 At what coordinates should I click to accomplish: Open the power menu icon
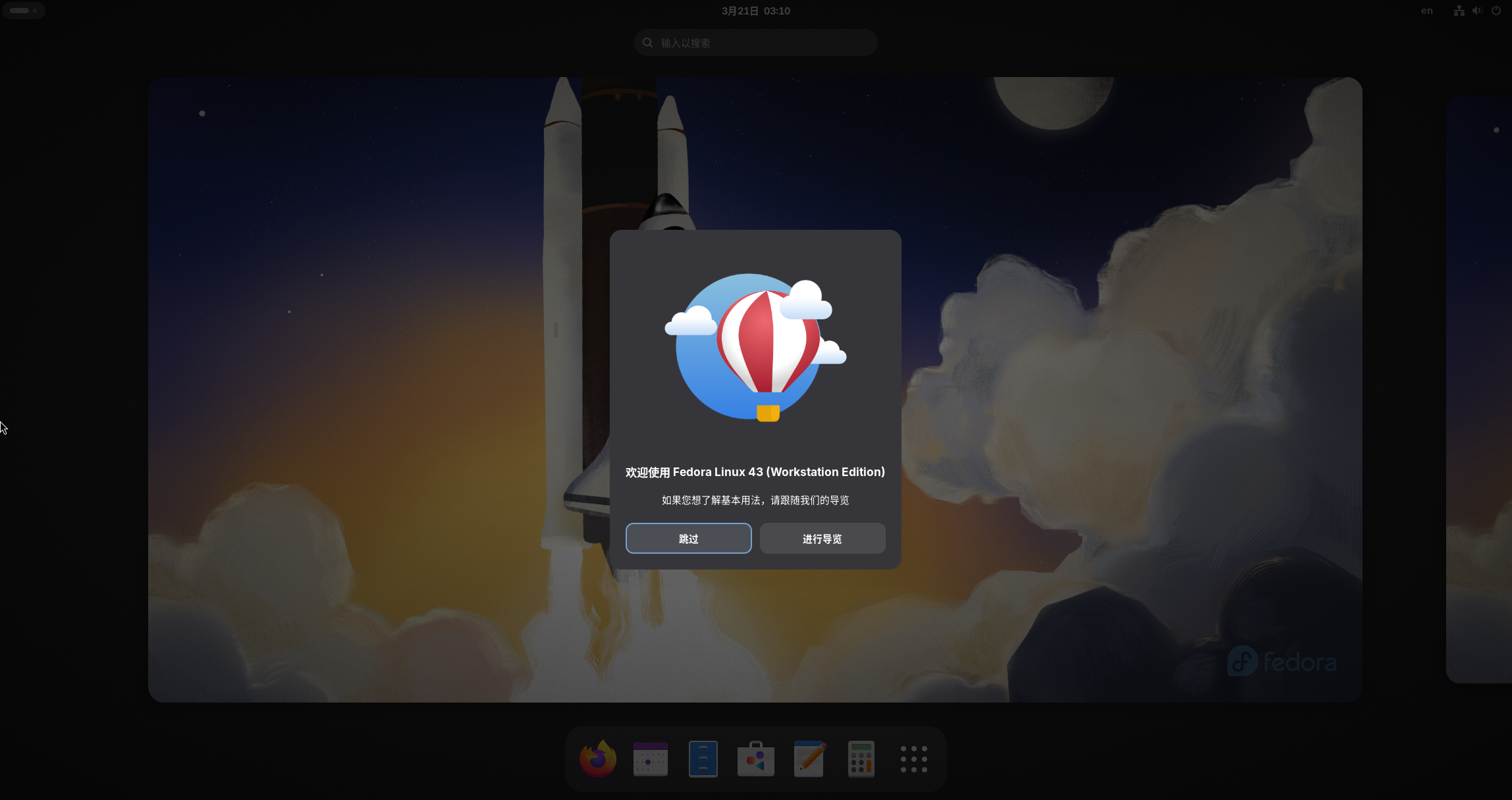point(1496,11)
